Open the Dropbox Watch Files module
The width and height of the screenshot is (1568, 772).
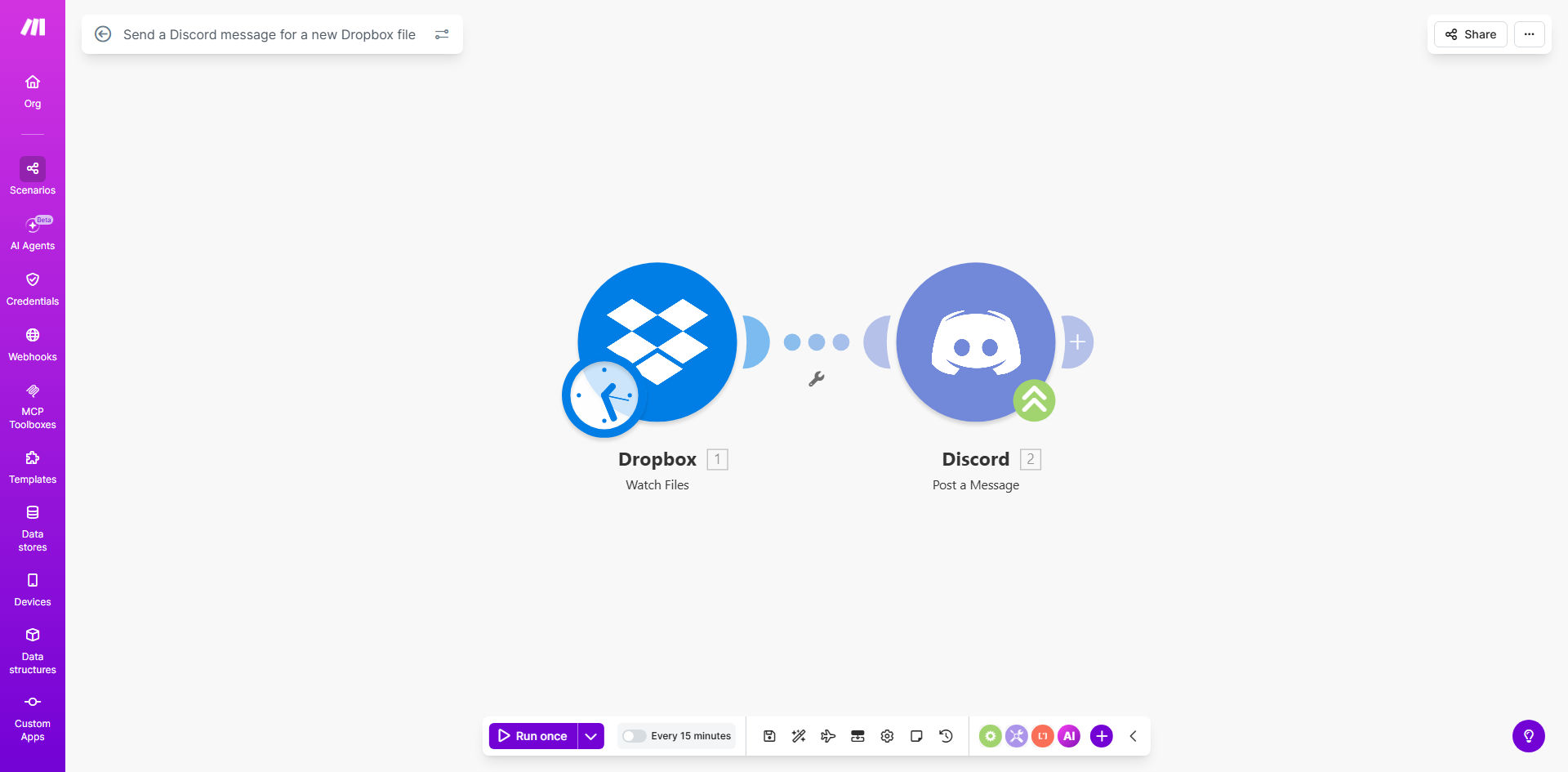657,341
